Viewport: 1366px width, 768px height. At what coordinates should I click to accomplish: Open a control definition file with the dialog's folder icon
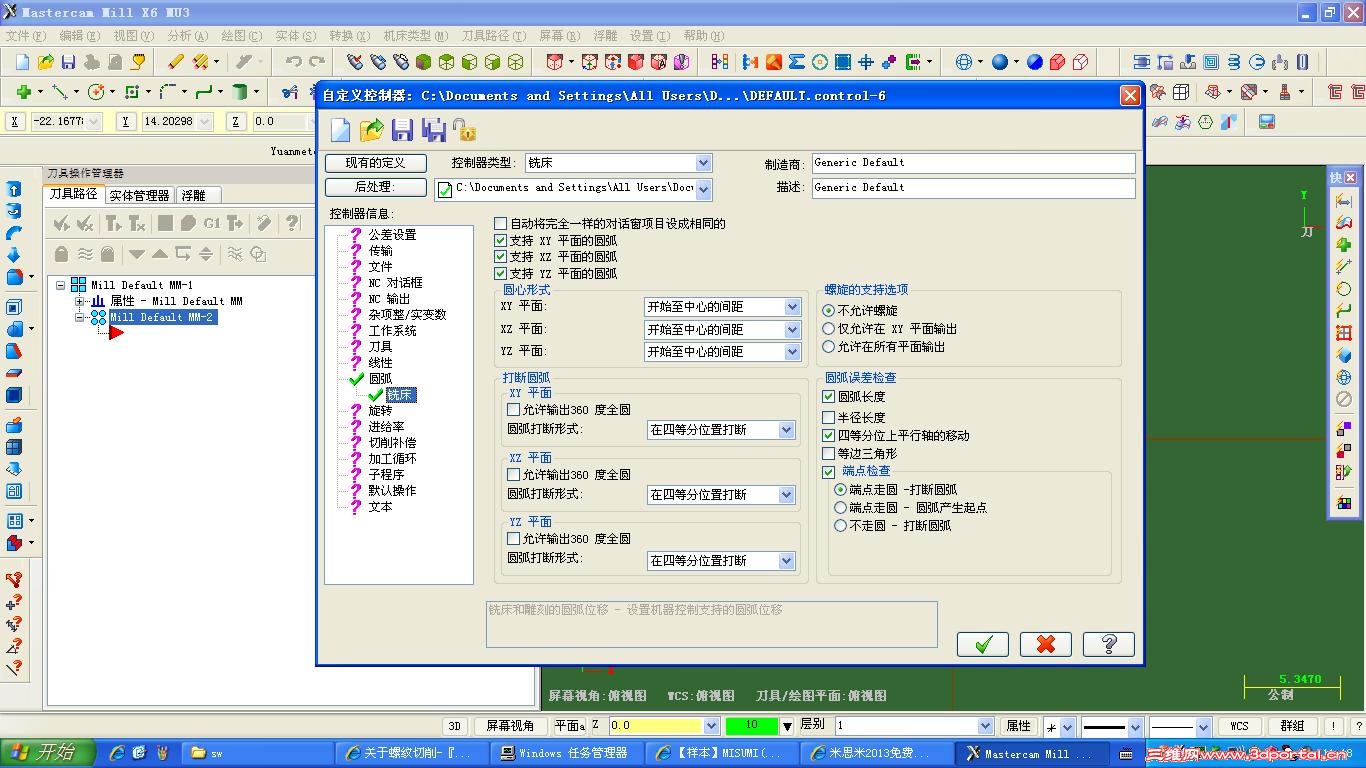(x=372, y=130)
